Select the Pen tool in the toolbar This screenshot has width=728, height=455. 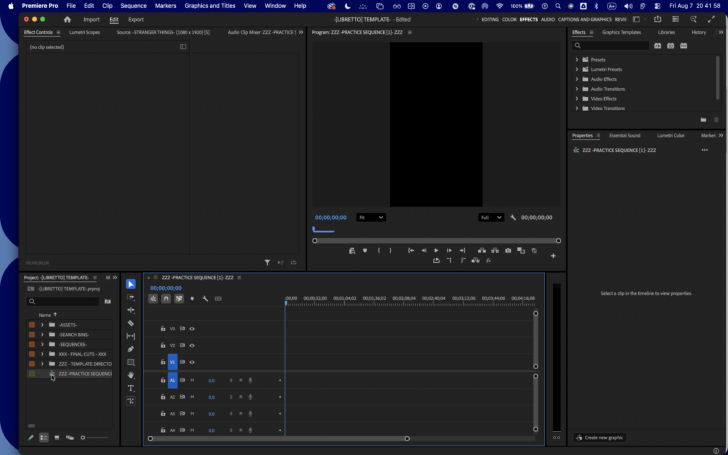131,349
